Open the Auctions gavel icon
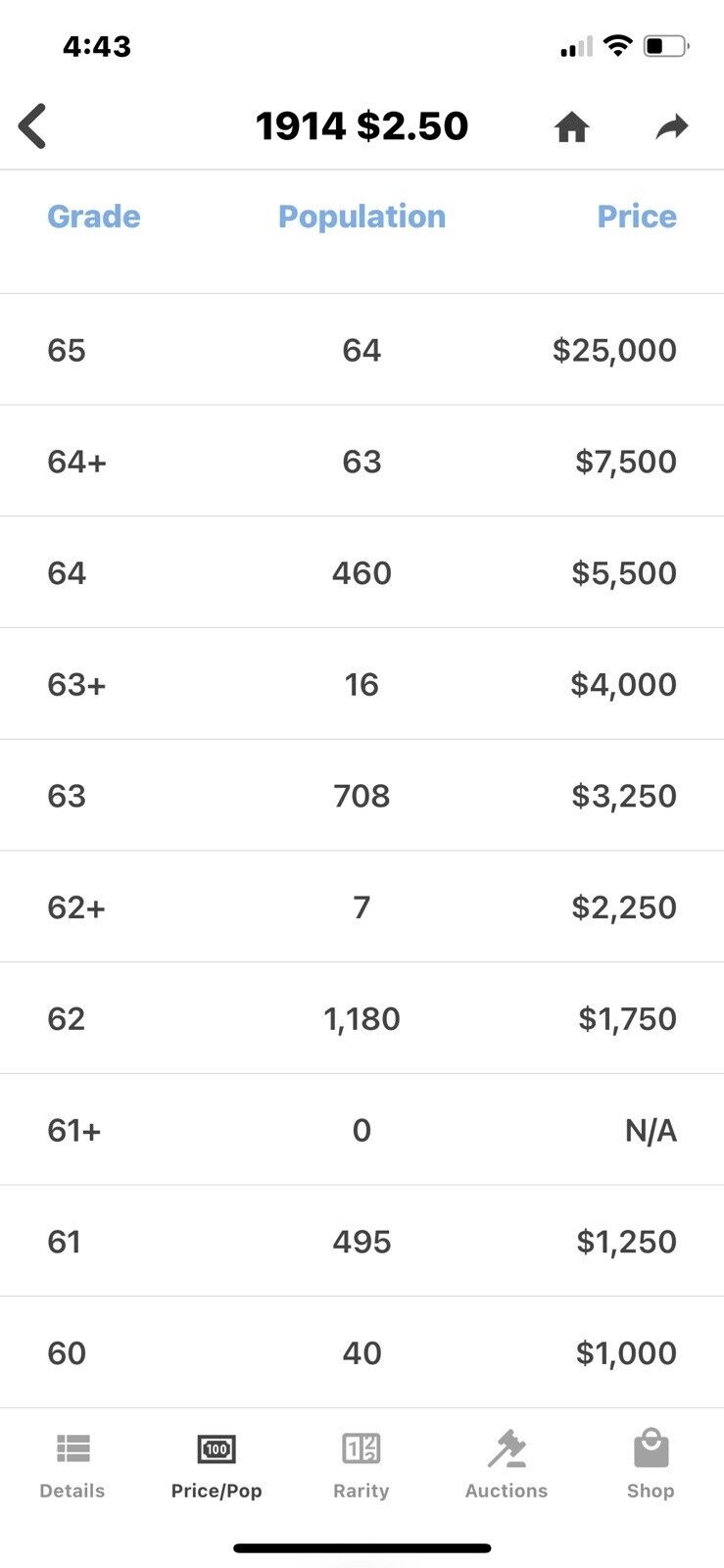 (507, 1448)
